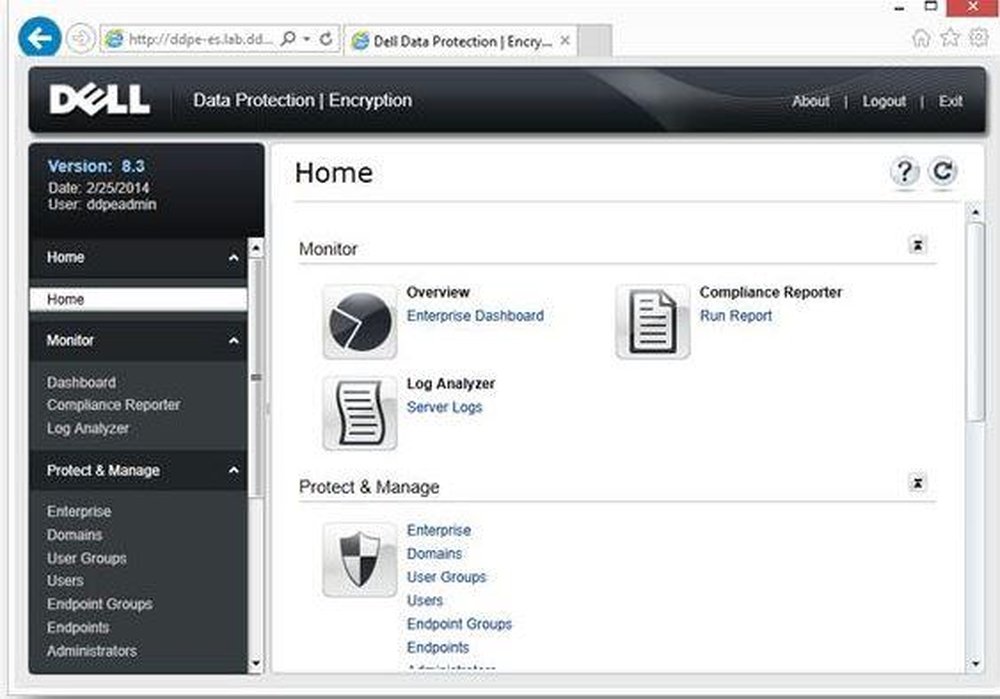Click the Overview pie chart icon
The height and width of the screenshot is (699, 1000).
click(360, 322)
